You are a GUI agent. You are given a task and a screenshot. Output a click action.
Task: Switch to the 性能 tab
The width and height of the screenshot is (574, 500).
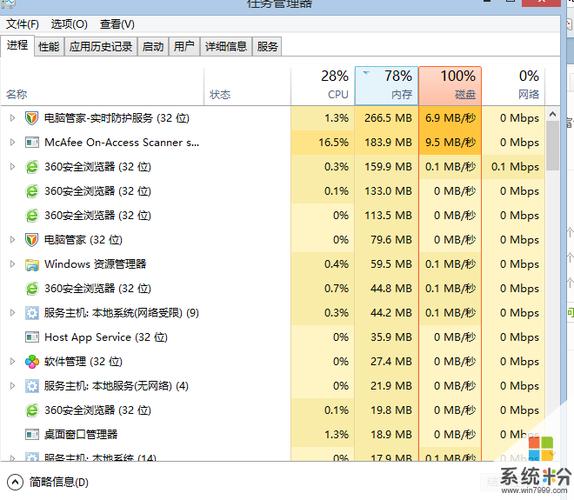pyautogui.click(x=49, y=46)
